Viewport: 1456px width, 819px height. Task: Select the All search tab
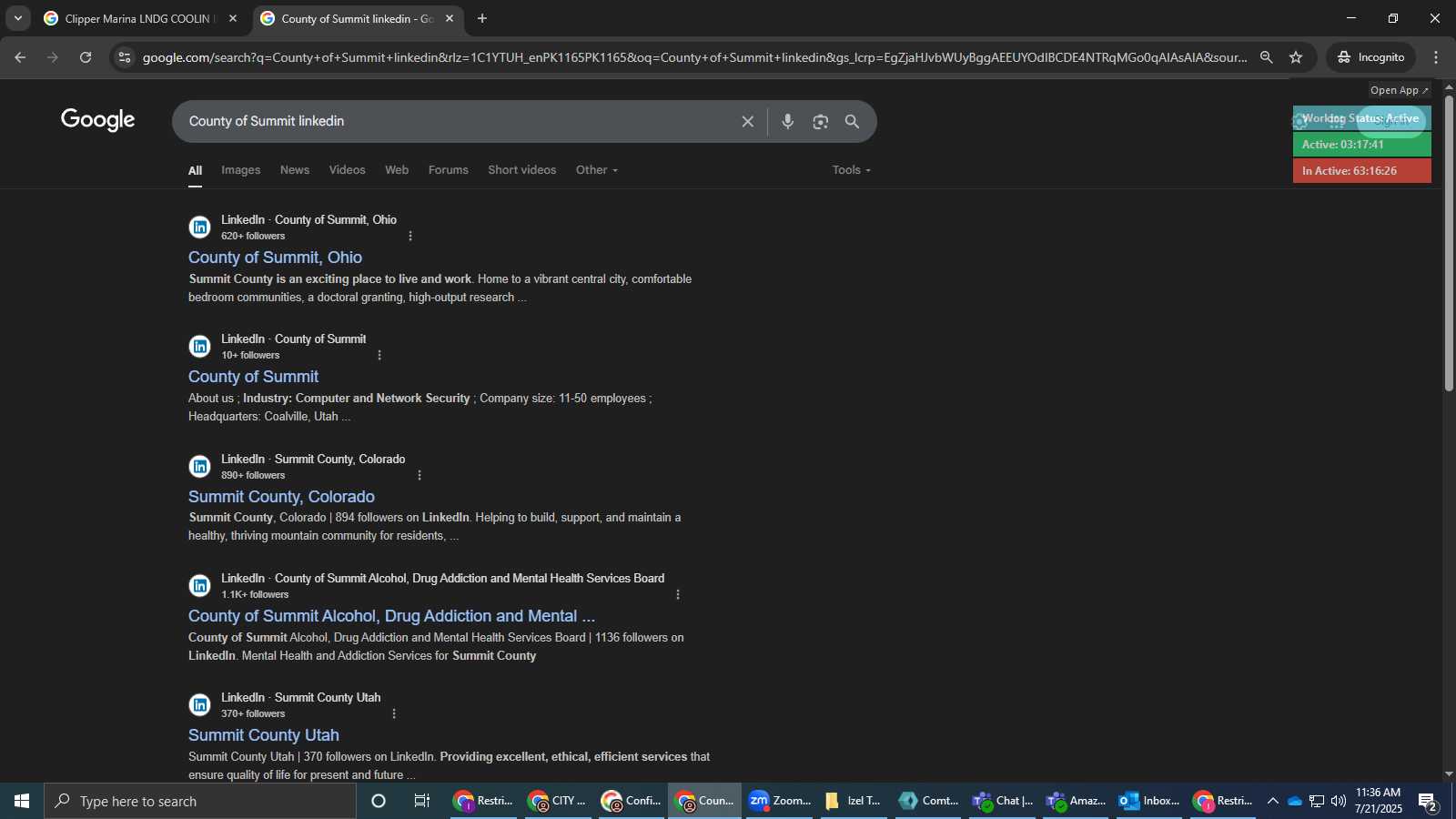pyautogui.click(x=195, y=170)
